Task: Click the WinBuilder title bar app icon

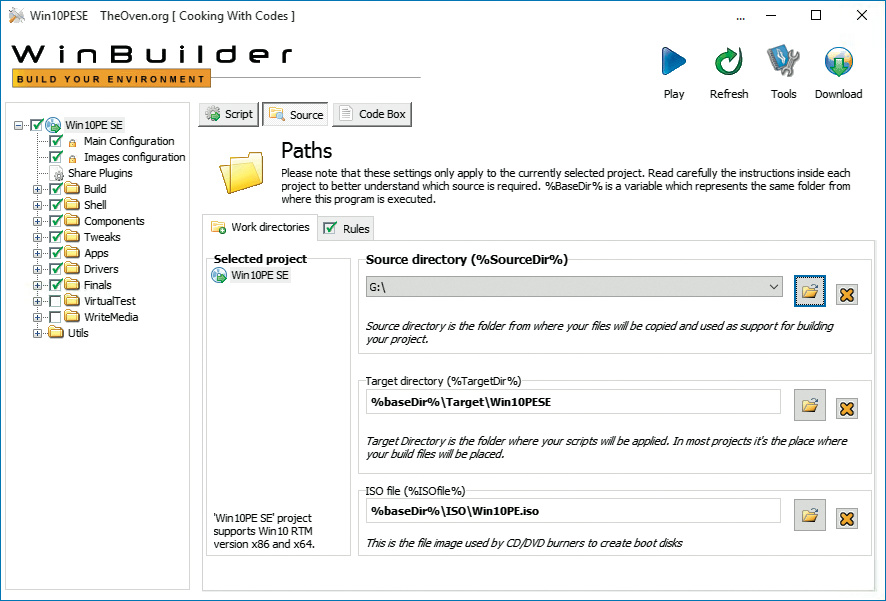Action: pyautogui.click(x=17, y=16)
